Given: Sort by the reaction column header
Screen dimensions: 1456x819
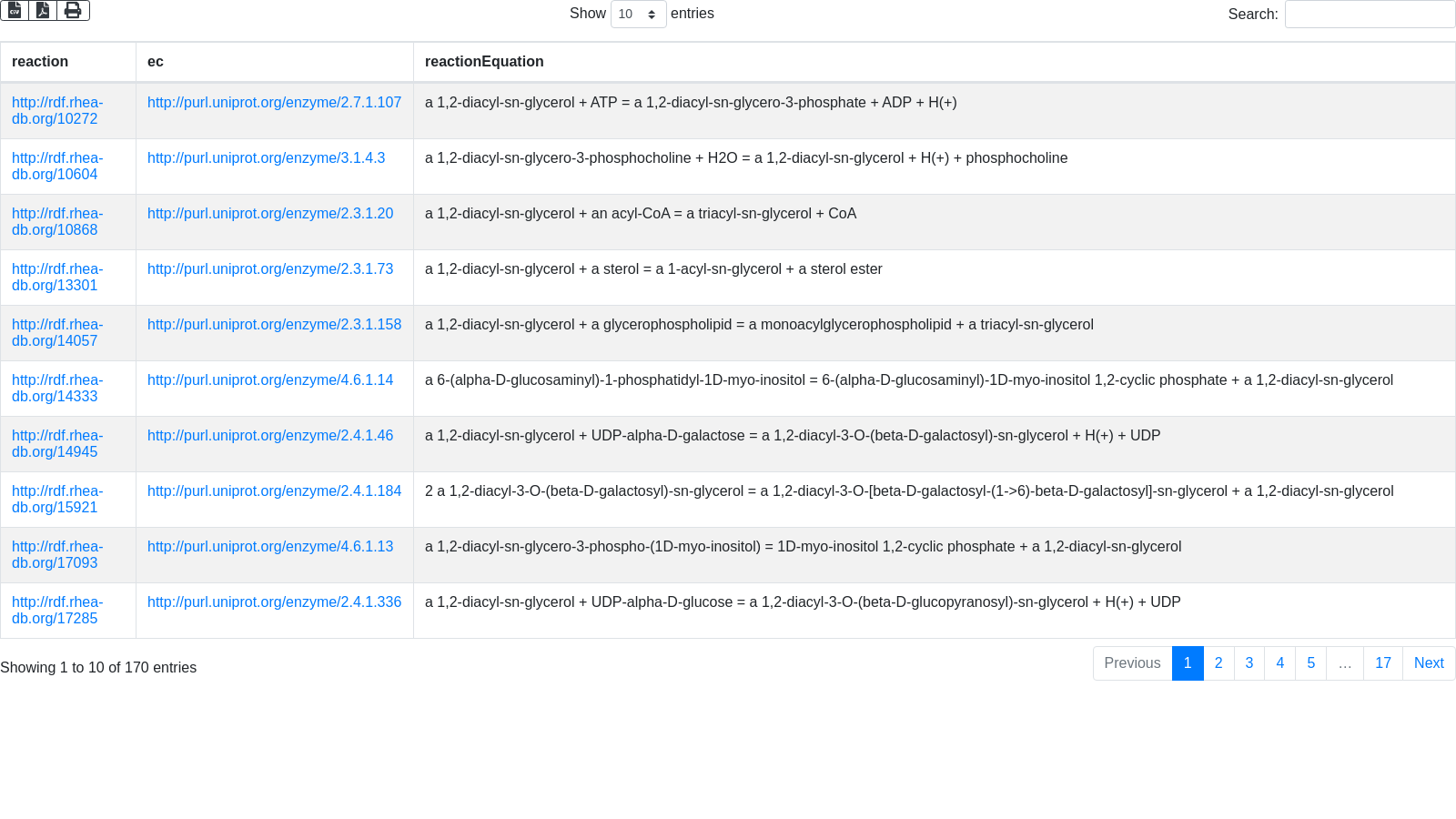Looking at the screenshot, I should coord(40,62).
